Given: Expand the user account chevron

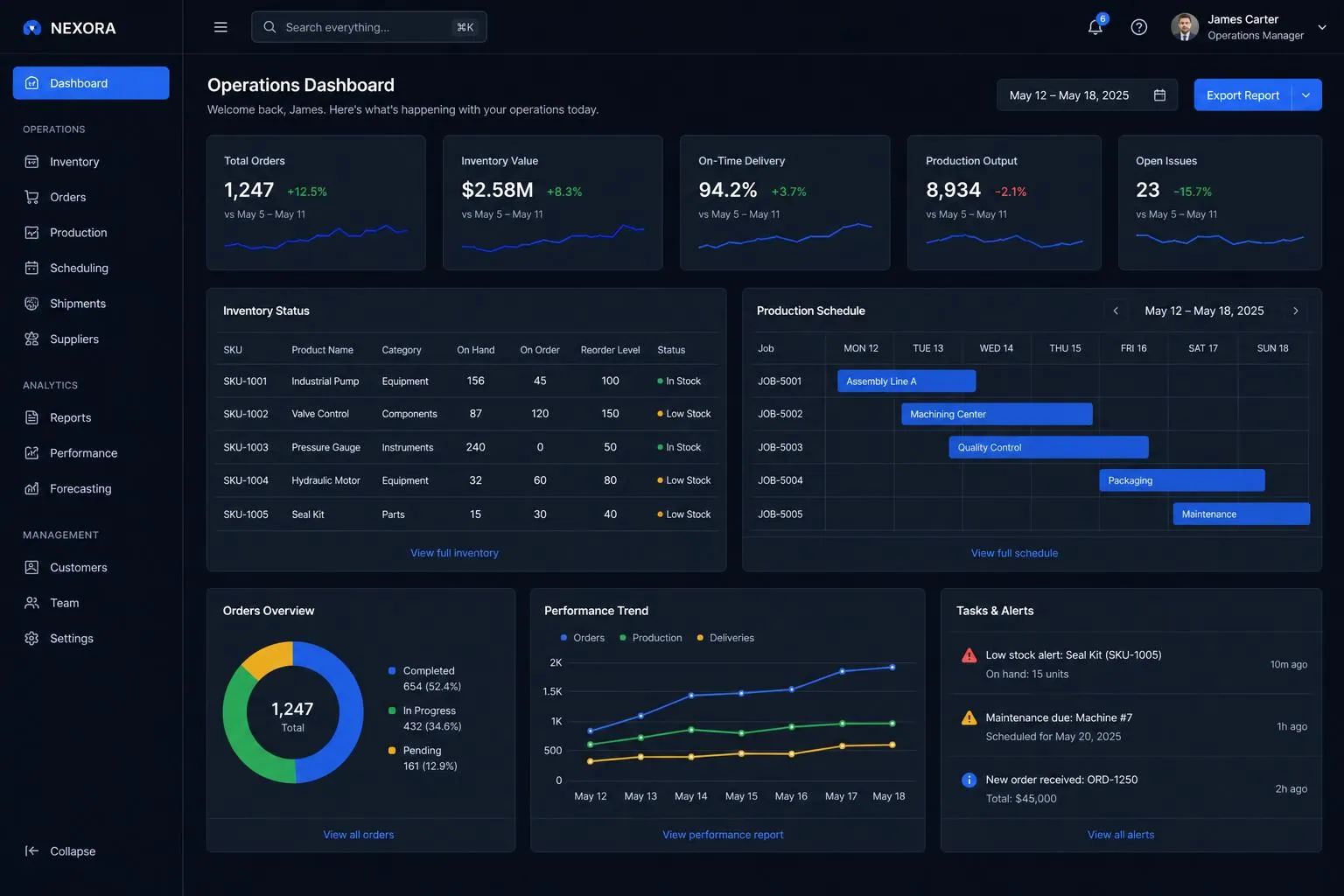Looking at the screenshot, I should [1322, 27].
